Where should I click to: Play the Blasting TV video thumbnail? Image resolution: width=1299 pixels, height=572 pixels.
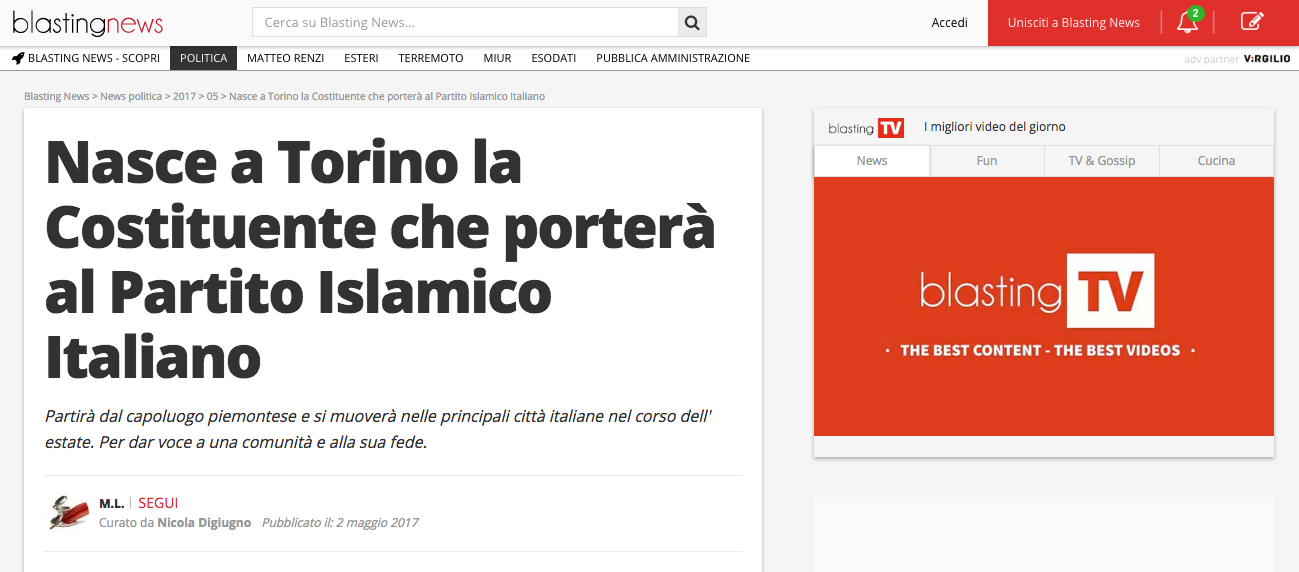pos(1043,306)
